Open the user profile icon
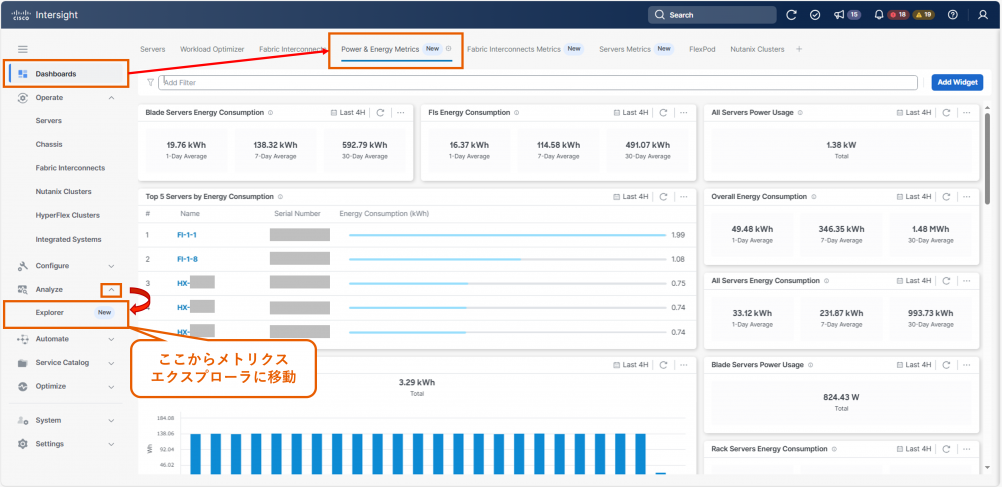The height and width of the screenshot is (487, 1002). (x=983, y=15)
